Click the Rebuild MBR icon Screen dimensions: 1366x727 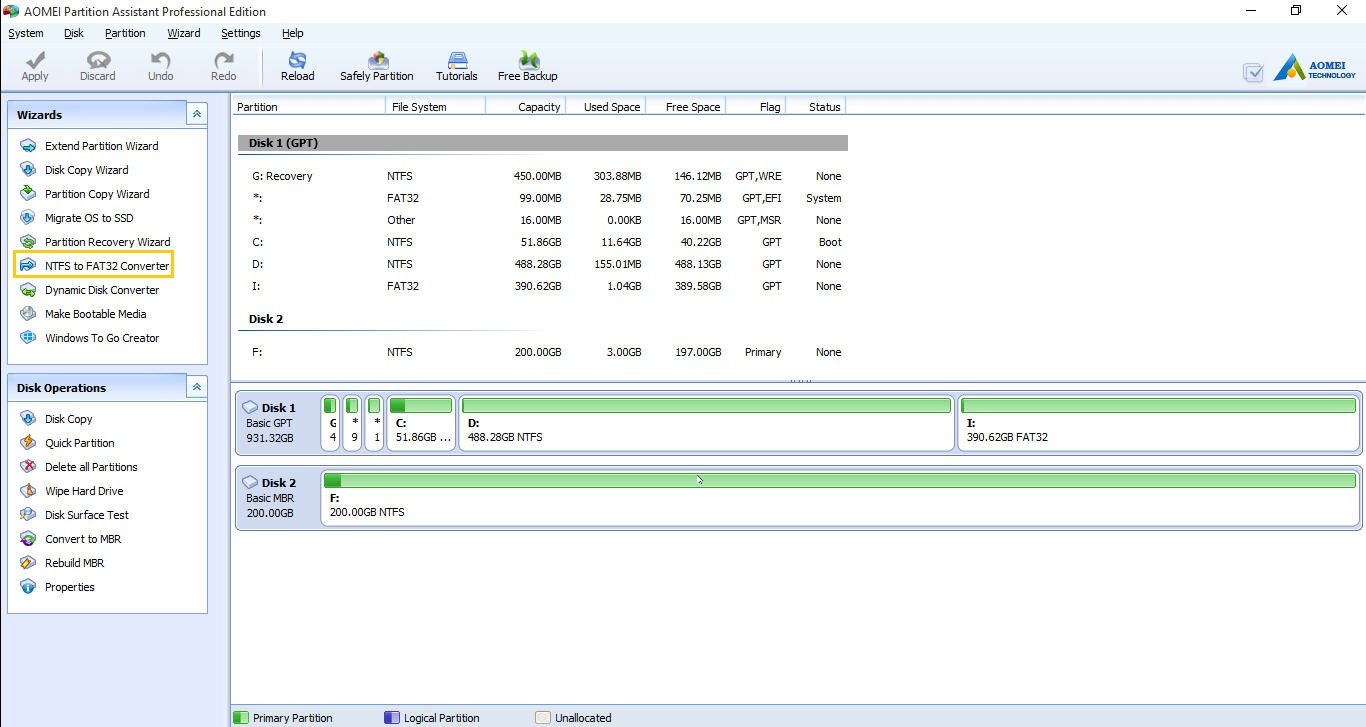(x=28, y=563)
